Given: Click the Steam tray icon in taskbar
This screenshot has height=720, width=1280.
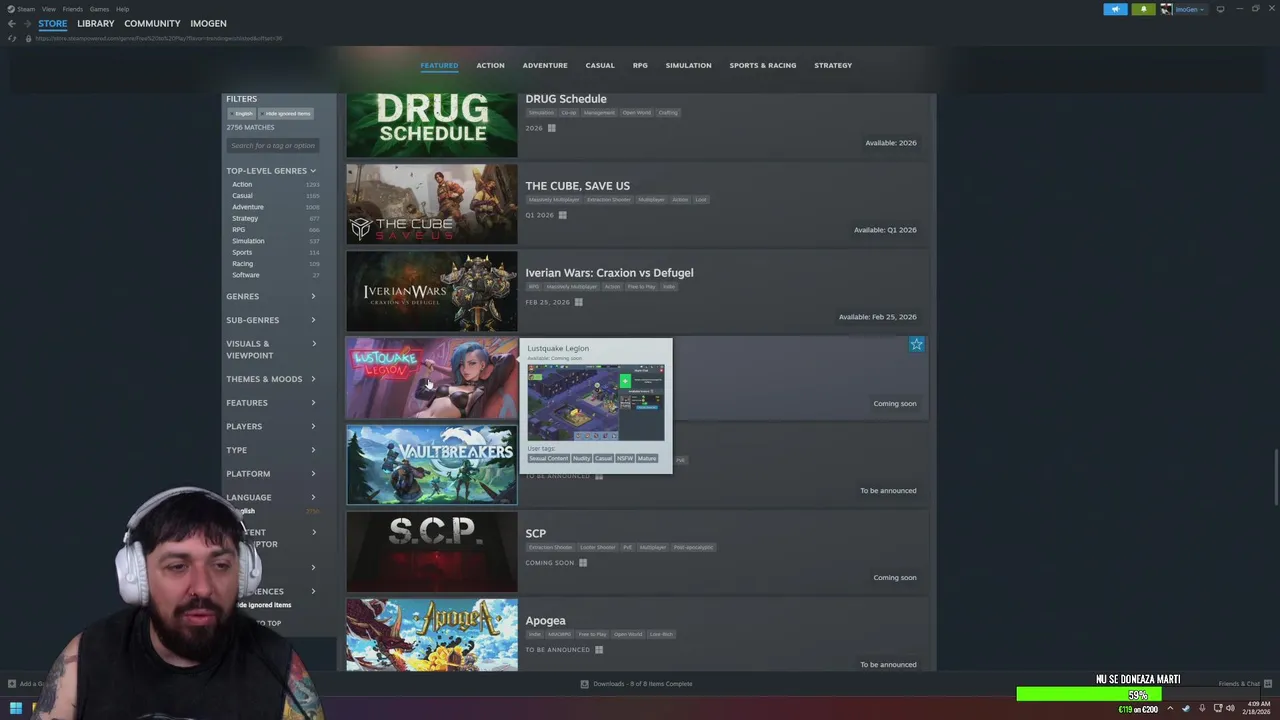Looking at the screenshot, I should (1186, 709).
